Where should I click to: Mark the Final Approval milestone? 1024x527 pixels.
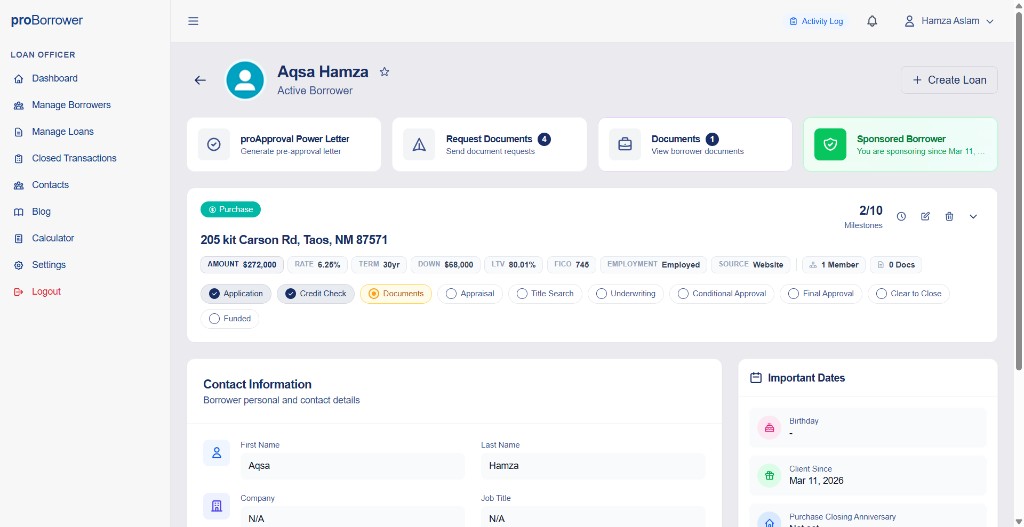click(821, 294)
